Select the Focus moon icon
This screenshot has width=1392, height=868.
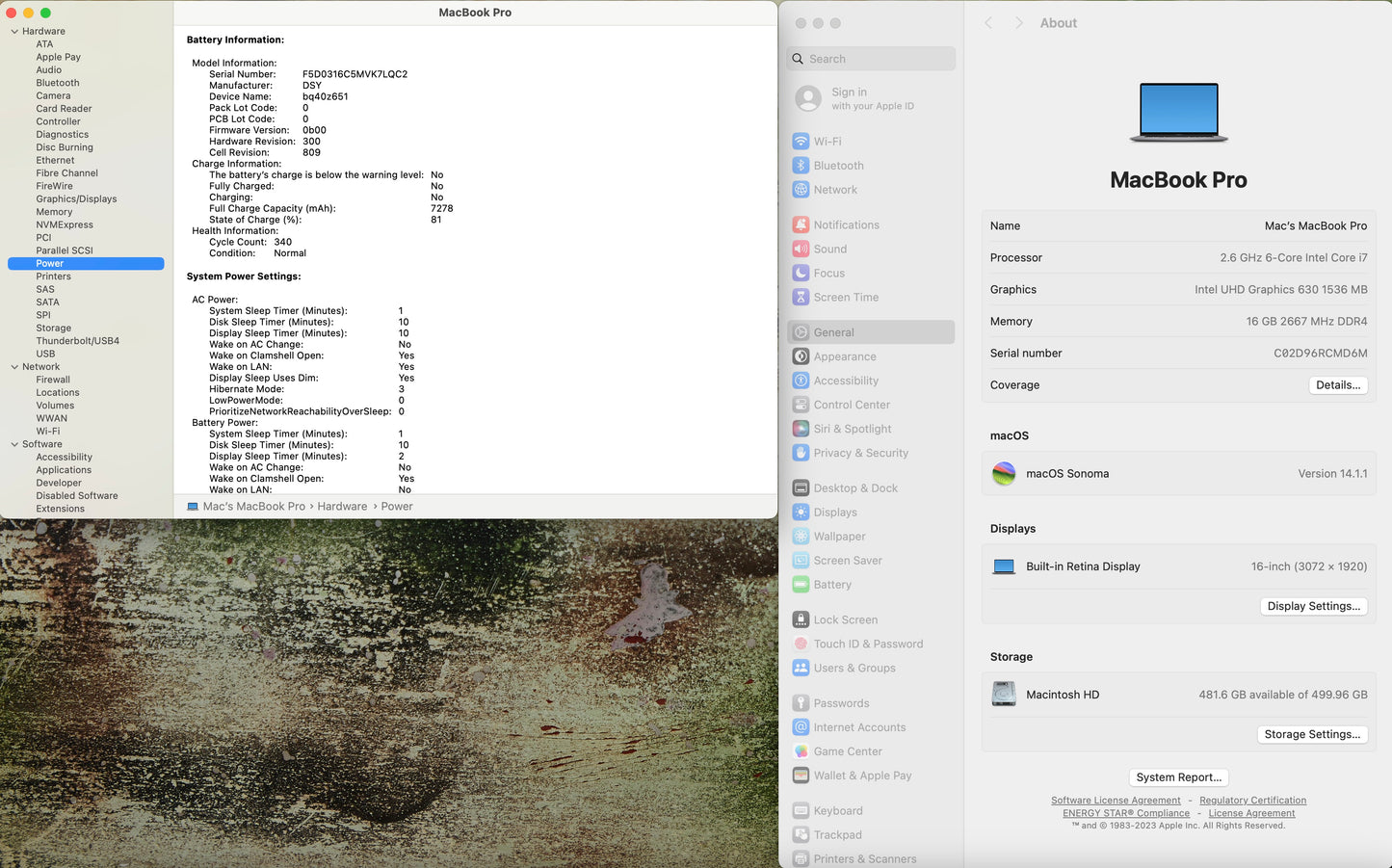801,274
